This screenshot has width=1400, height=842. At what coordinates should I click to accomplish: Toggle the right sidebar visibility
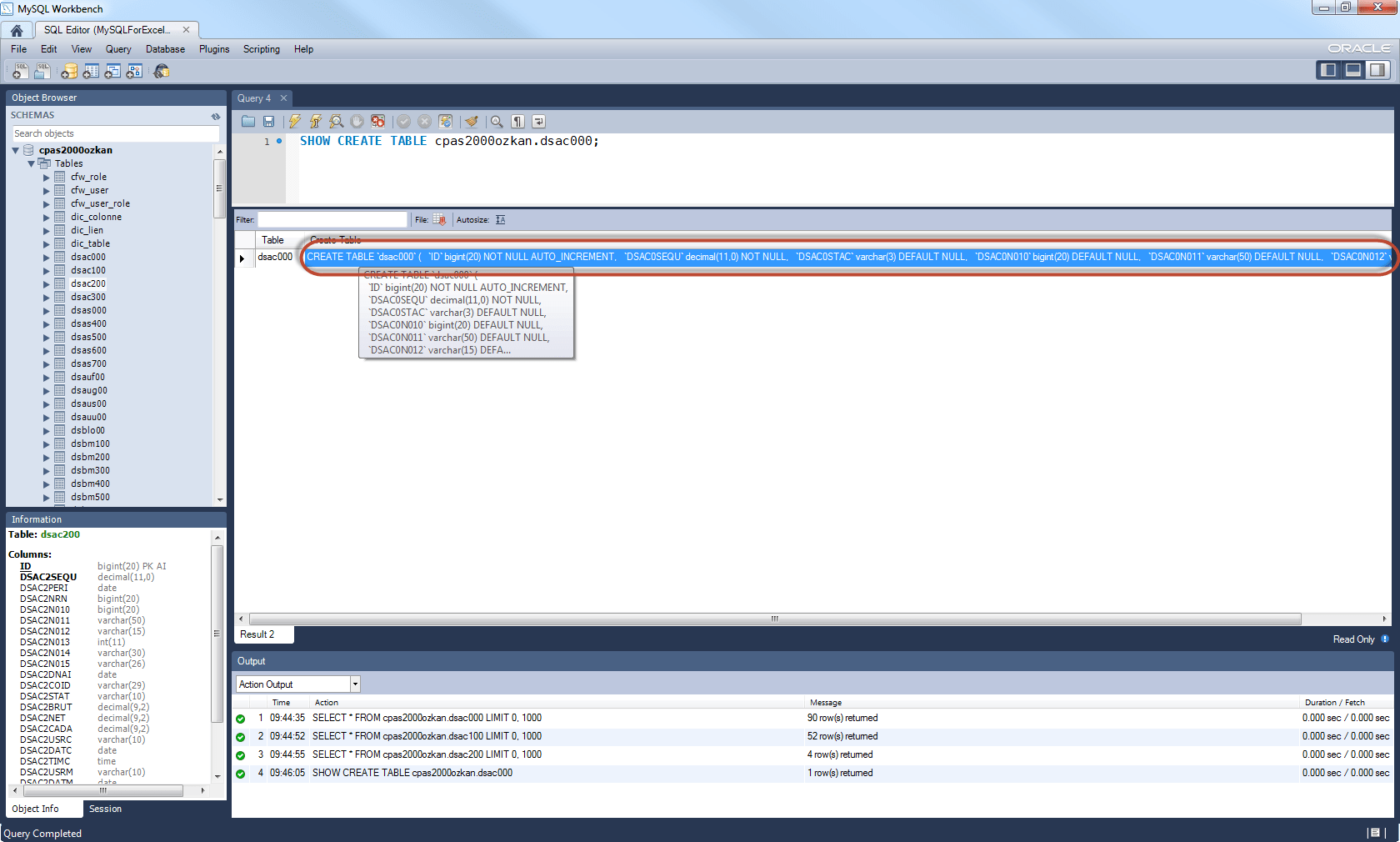point(1377,70)
